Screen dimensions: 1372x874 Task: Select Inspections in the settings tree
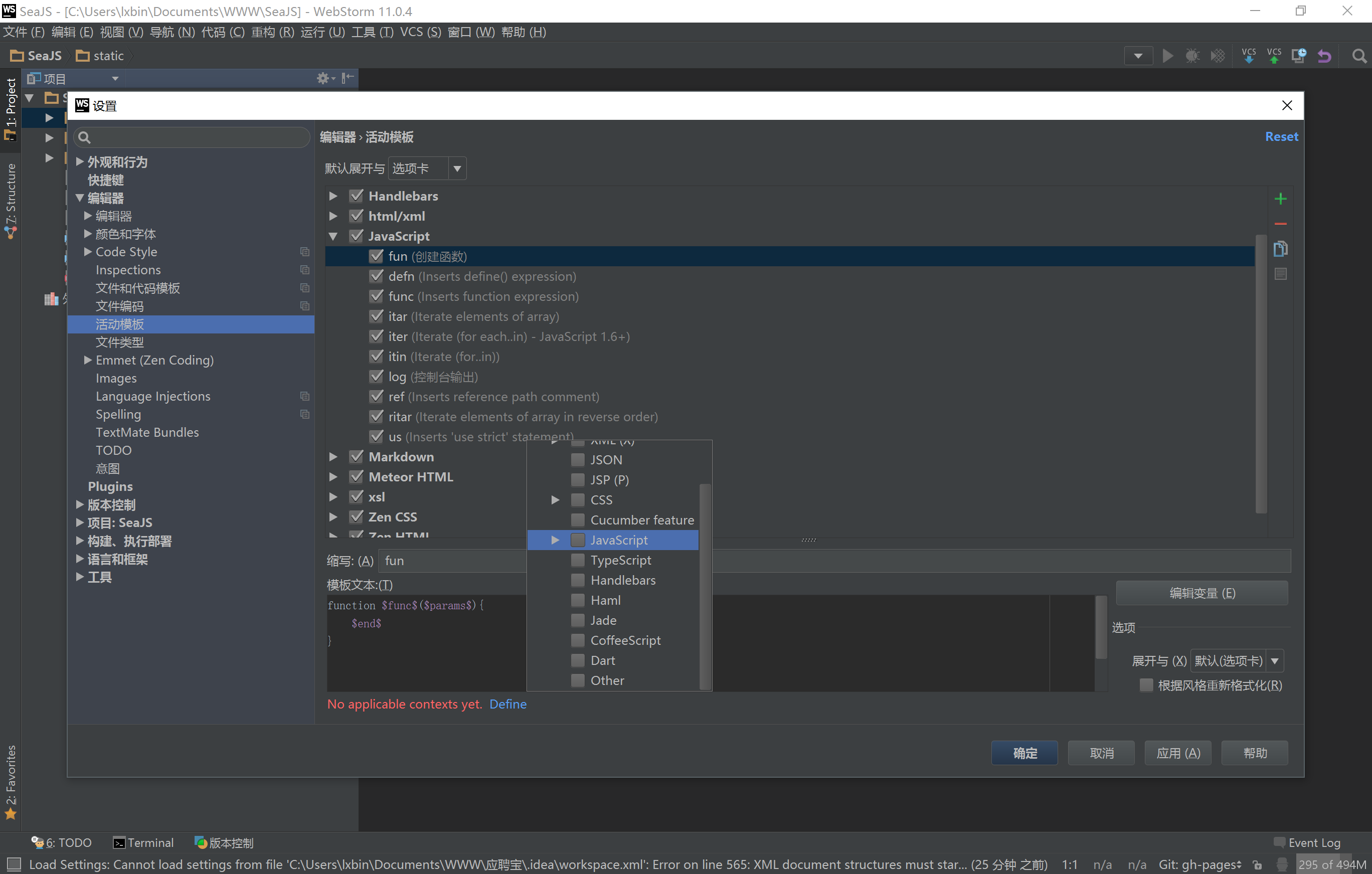(x=128, y=269)
